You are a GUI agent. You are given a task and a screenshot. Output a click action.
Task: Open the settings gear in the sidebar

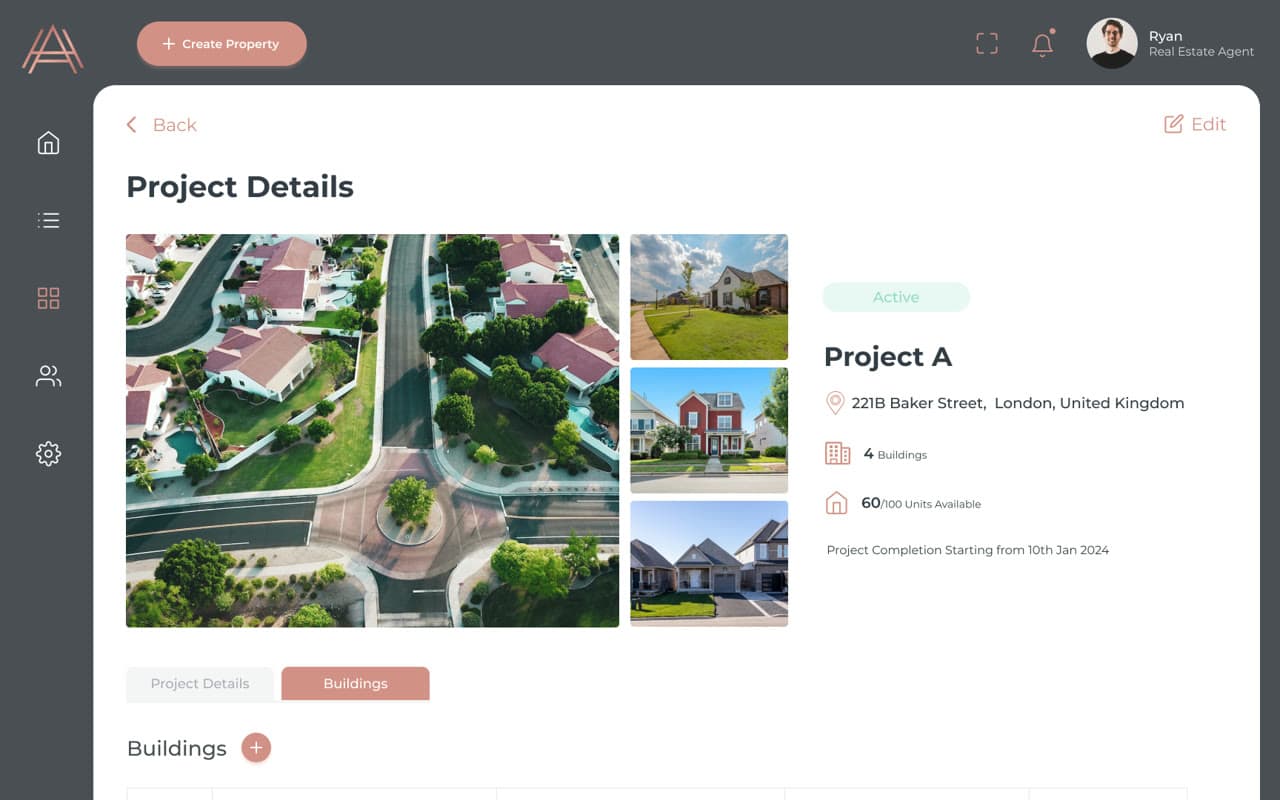tap(48, 454)
